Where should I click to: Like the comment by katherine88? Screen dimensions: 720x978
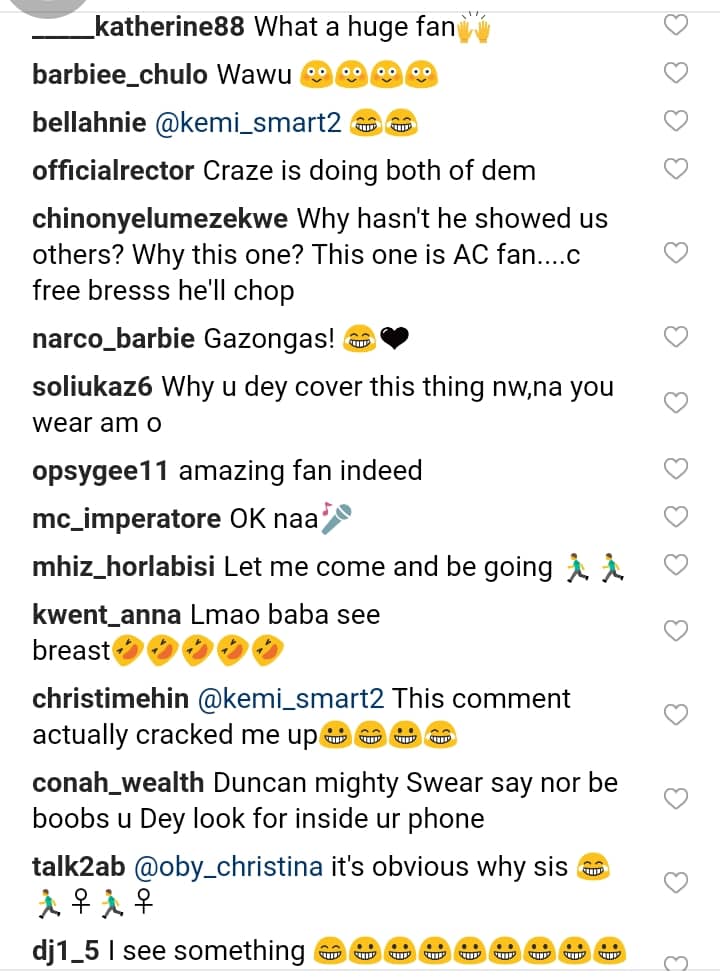pos(677,26)
